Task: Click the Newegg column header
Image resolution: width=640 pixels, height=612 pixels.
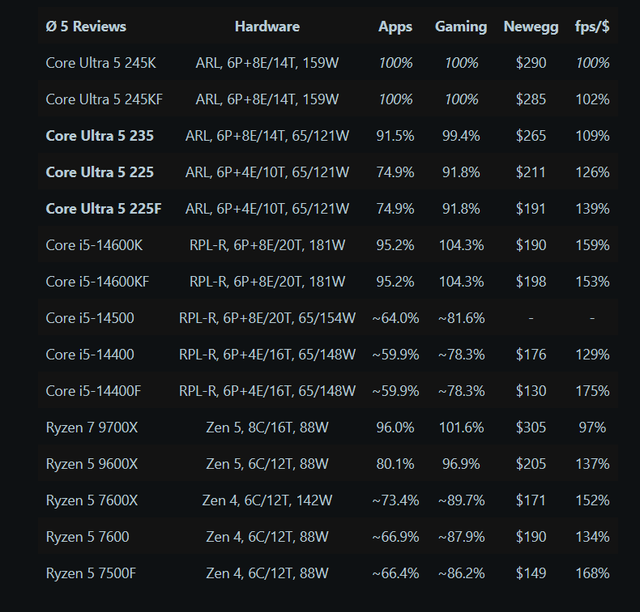Action: coord(531,27)
